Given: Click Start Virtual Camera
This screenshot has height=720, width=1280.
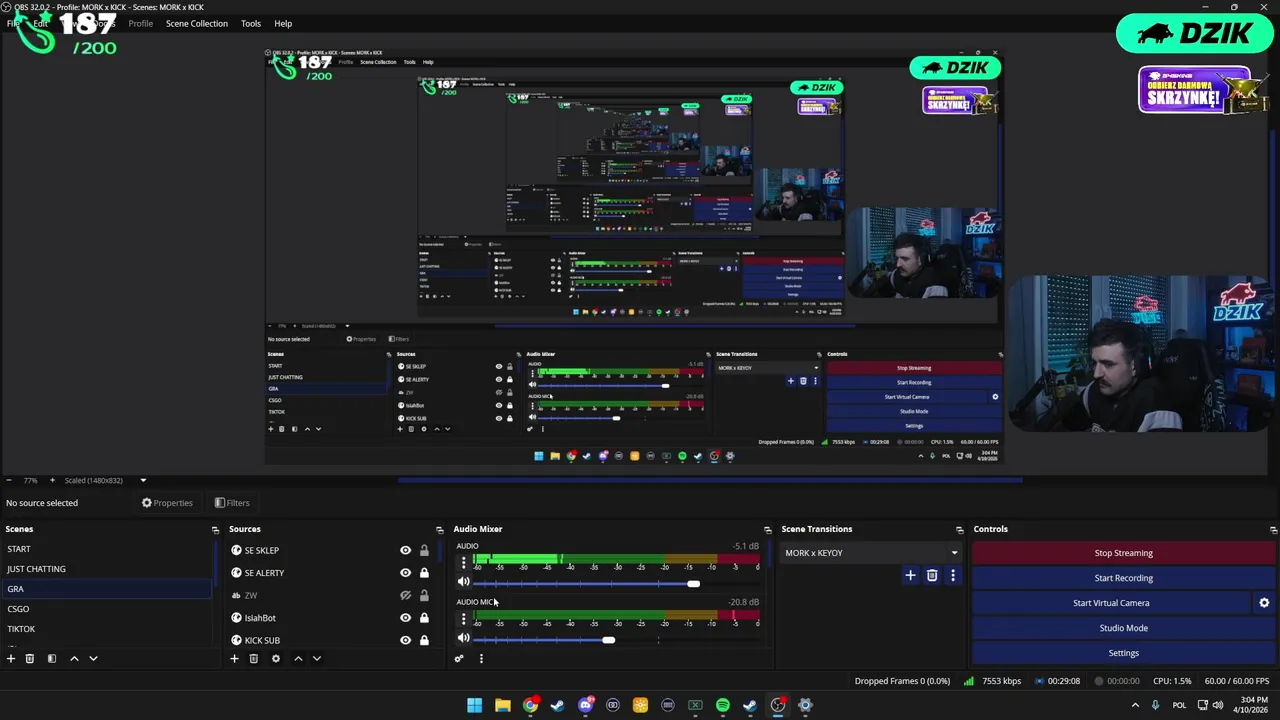Looking at the screenshot, I should 1111,603.
